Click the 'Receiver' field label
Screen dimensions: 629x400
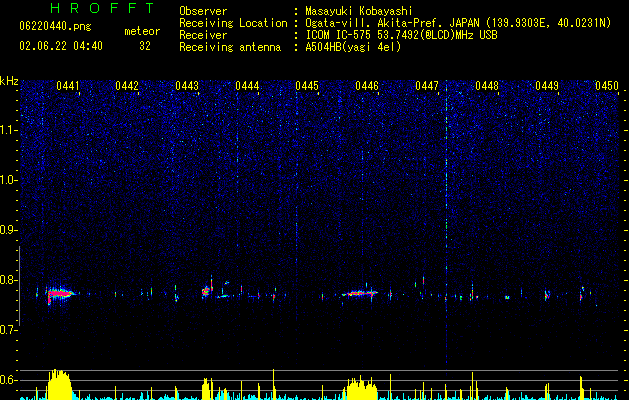coord(203,35)
